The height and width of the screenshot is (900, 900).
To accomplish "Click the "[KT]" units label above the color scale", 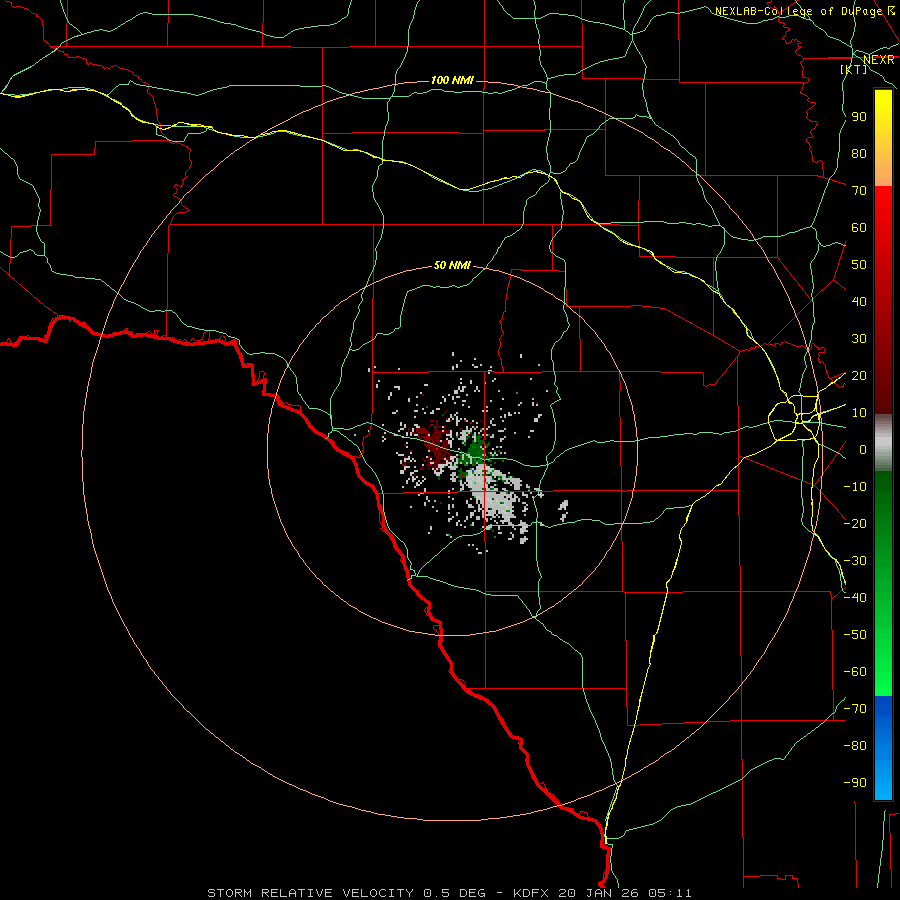I will (854, 69).
